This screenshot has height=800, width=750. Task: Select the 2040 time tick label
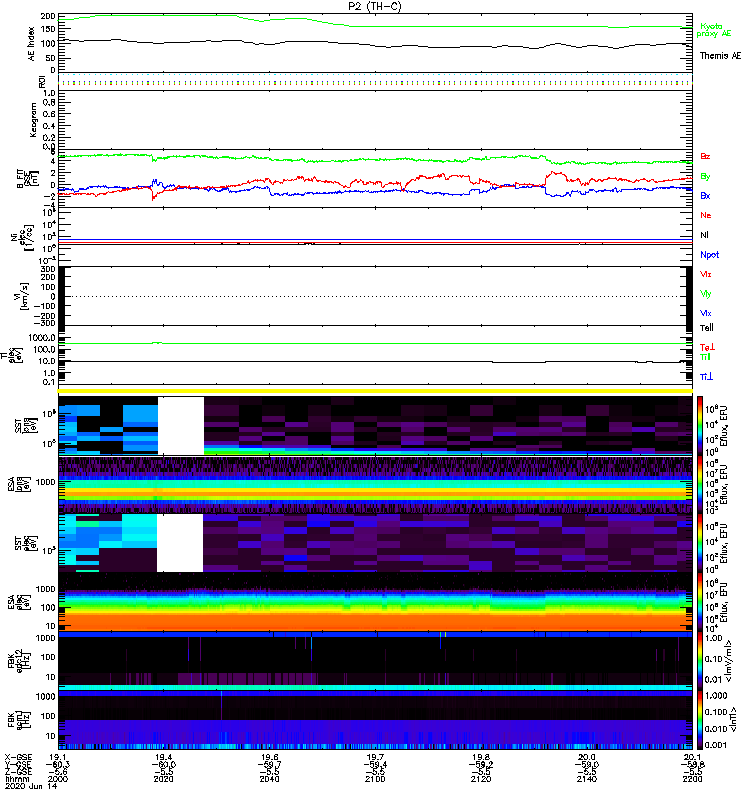pyautogui.click(x=269, y=779)
